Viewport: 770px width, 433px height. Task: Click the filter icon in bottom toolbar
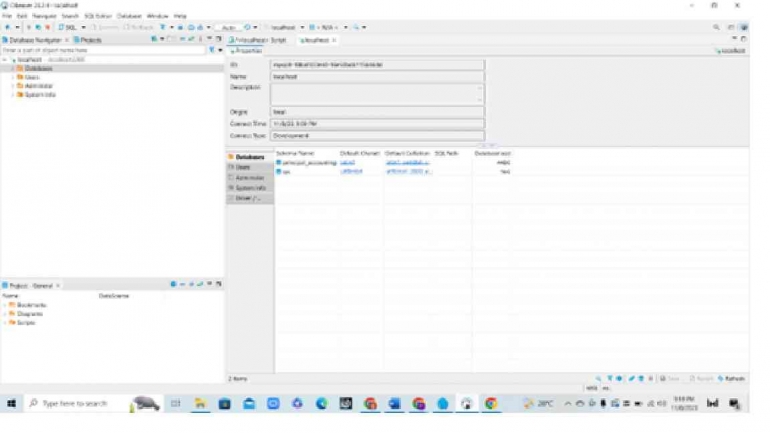[609, 379]
